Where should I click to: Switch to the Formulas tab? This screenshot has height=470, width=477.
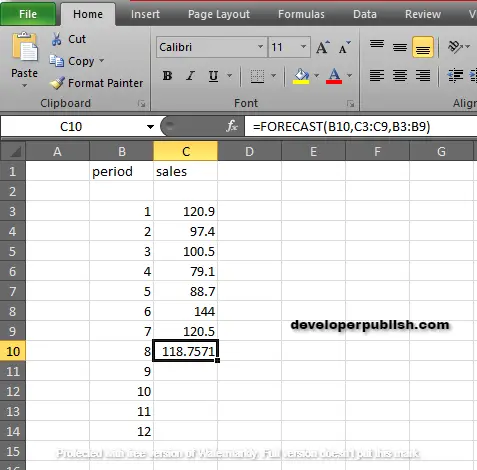pyautogui.click(x=301, y=14)
